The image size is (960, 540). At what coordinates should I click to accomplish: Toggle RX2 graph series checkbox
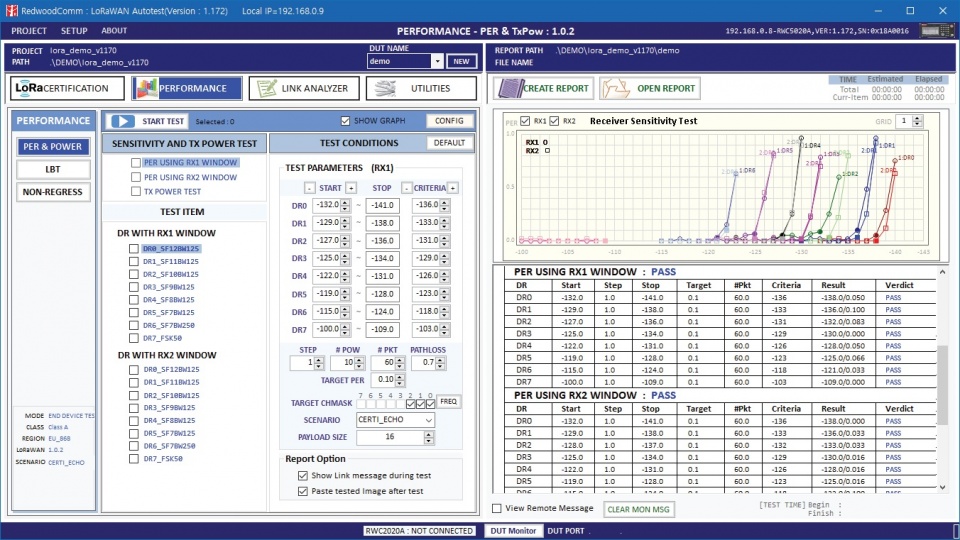point(554,121)
